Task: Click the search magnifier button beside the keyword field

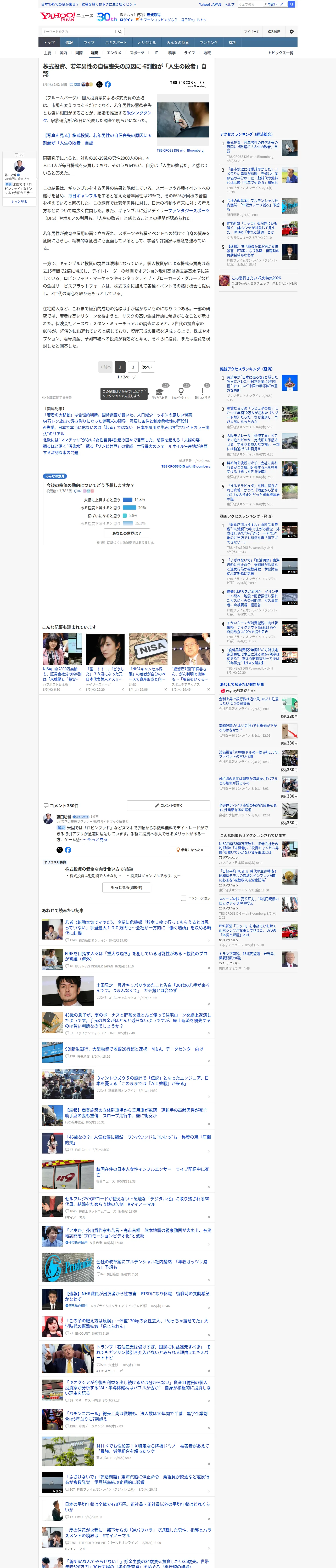Action: pos(120,32)
